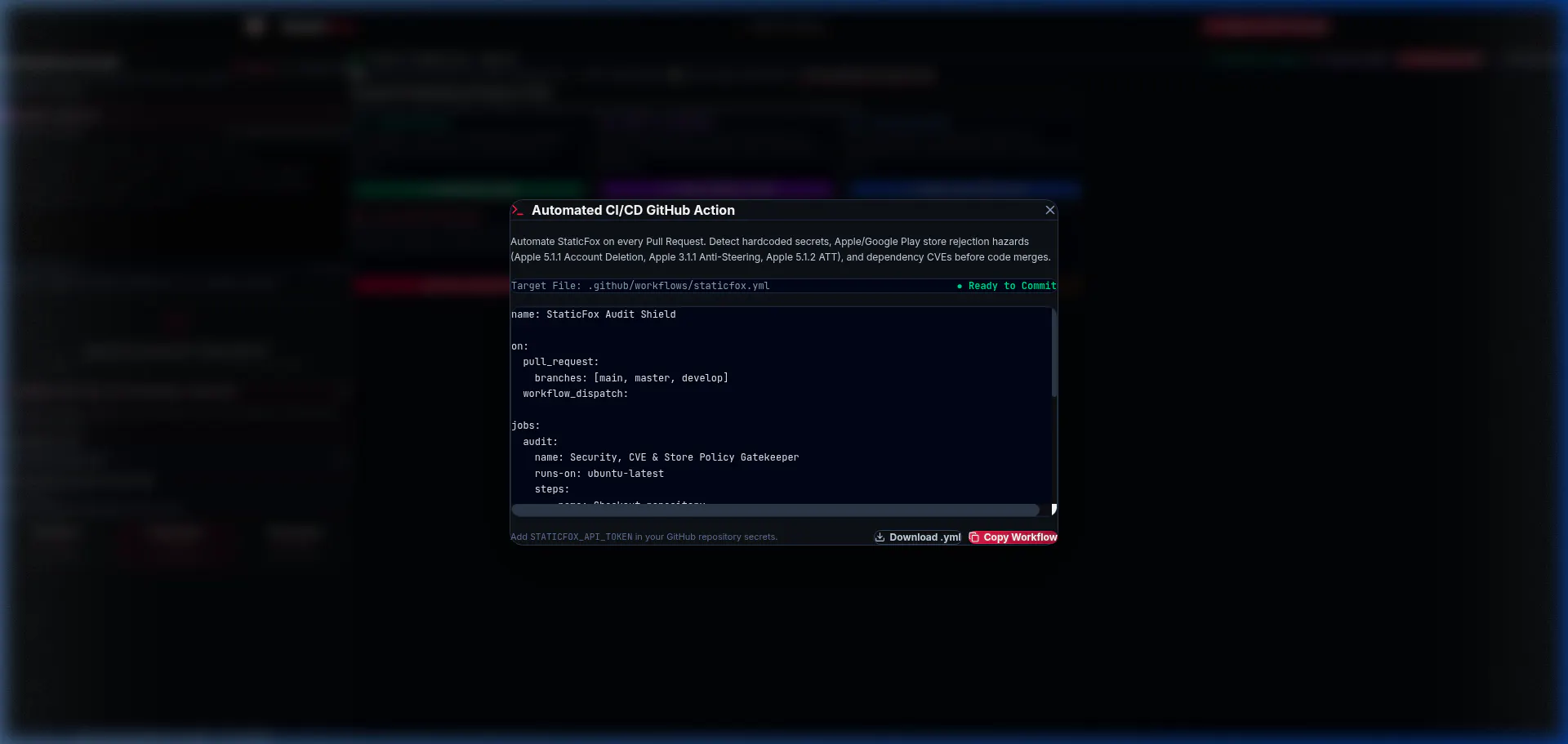Click the 'branches: [main, master, develop]' line
Image resolution: width=1568 pixels, height=744 pixels.
tap(631, 378)
